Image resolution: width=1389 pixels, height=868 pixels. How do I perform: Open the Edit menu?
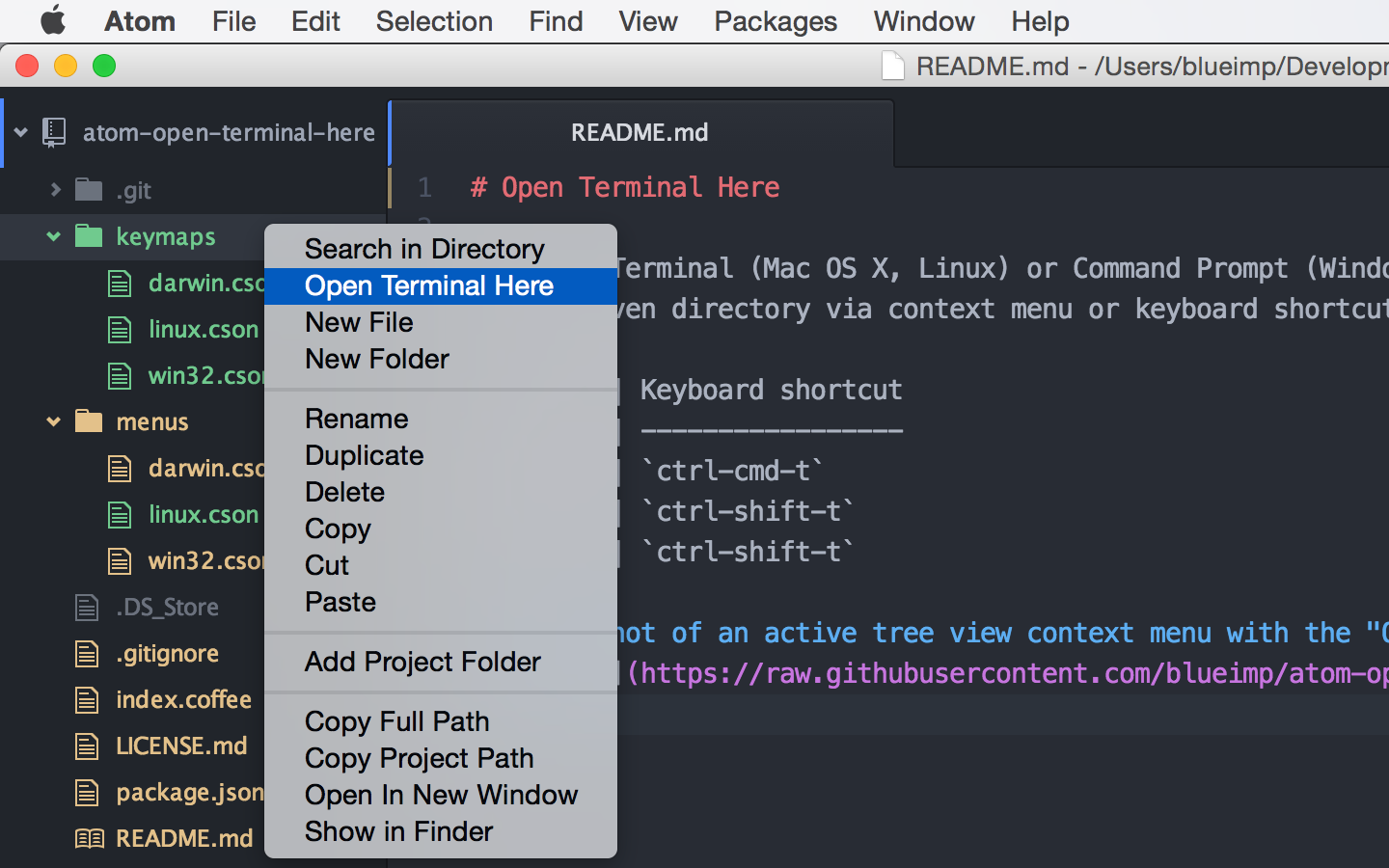pyautogui.click(x=315, y=21)
